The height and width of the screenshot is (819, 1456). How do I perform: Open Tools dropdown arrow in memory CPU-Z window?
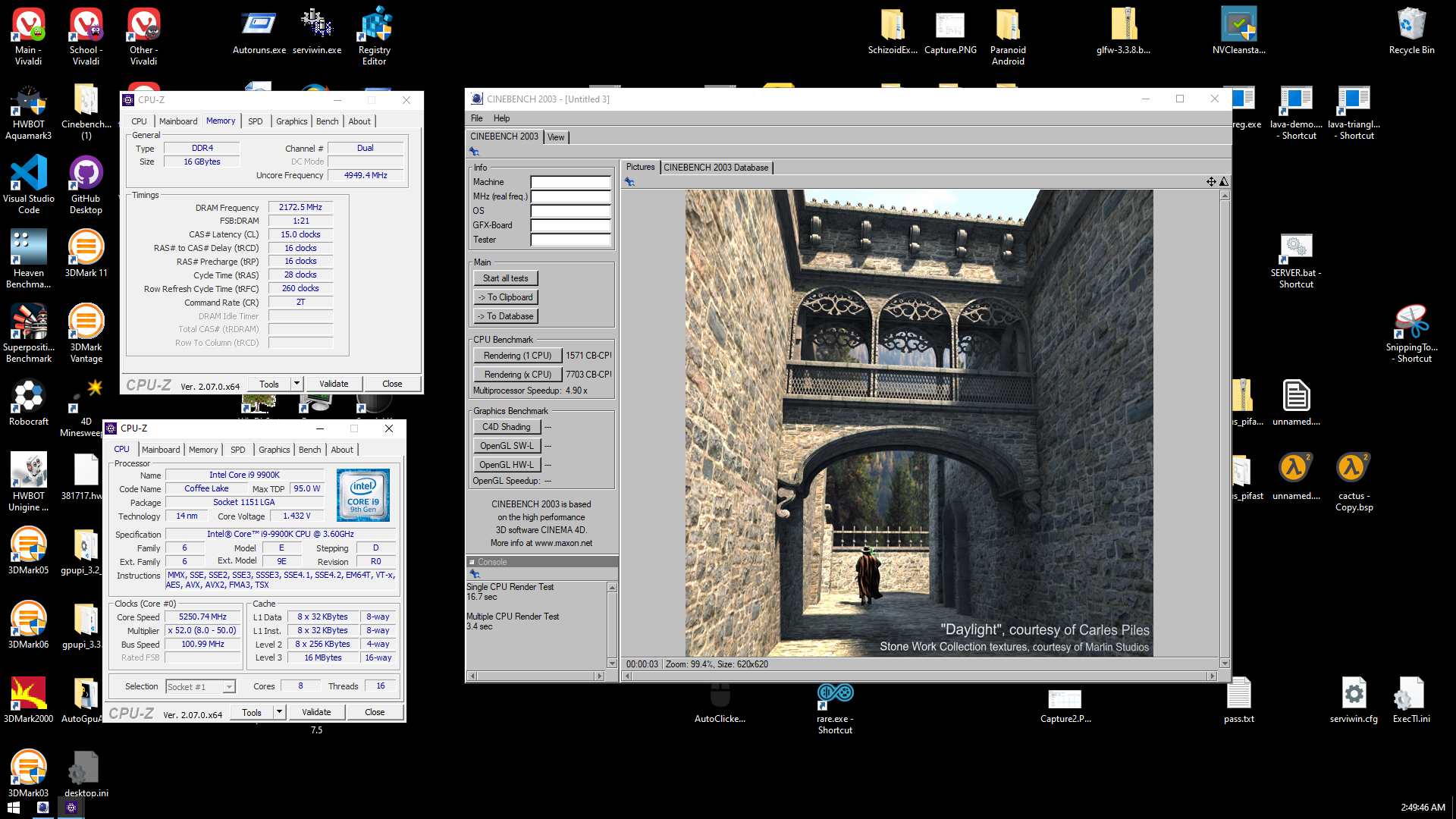click(297, 384)
